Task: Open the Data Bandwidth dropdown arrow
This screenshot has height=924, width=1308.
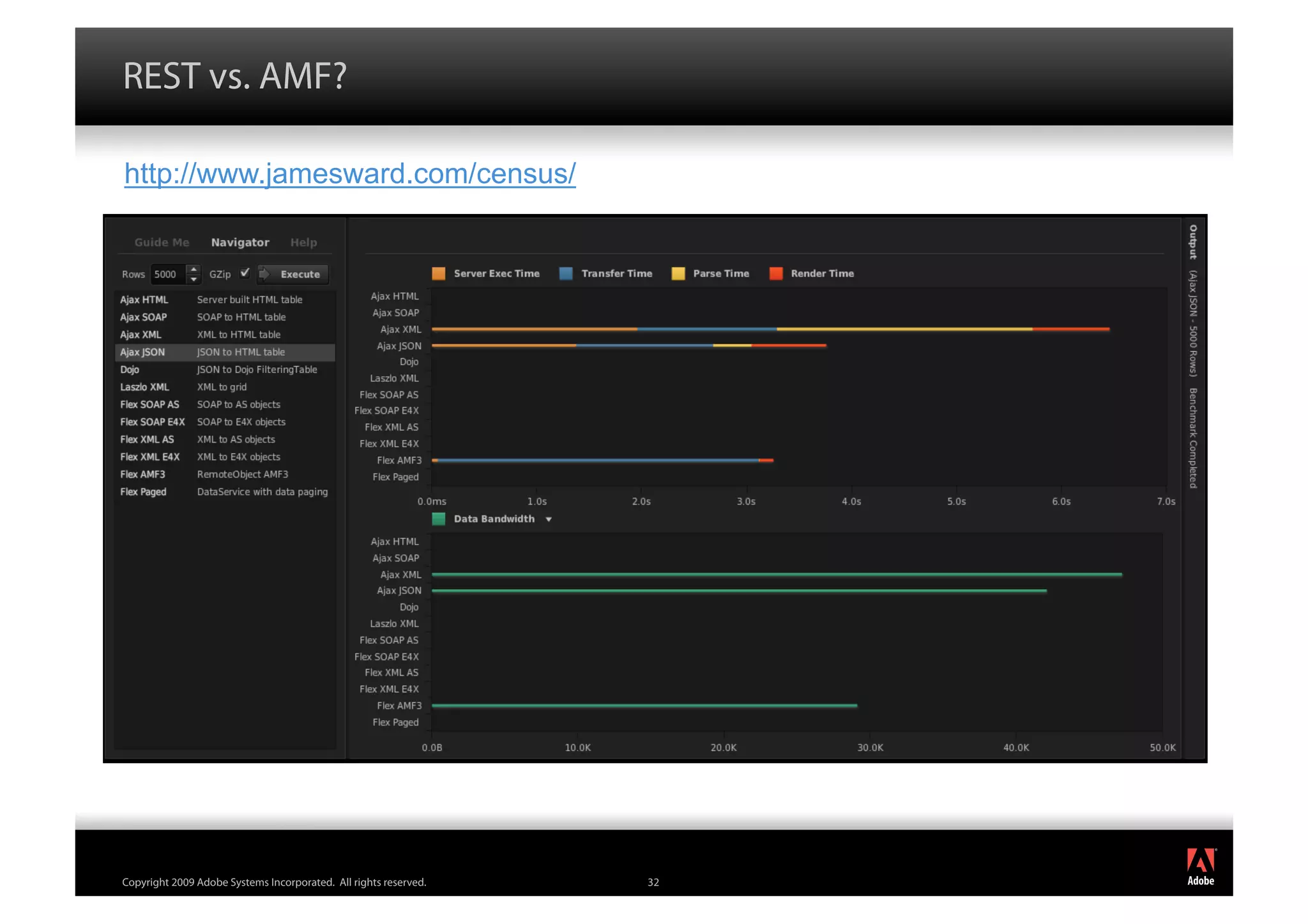Action: pyautogui.click(x=549, y=520)
